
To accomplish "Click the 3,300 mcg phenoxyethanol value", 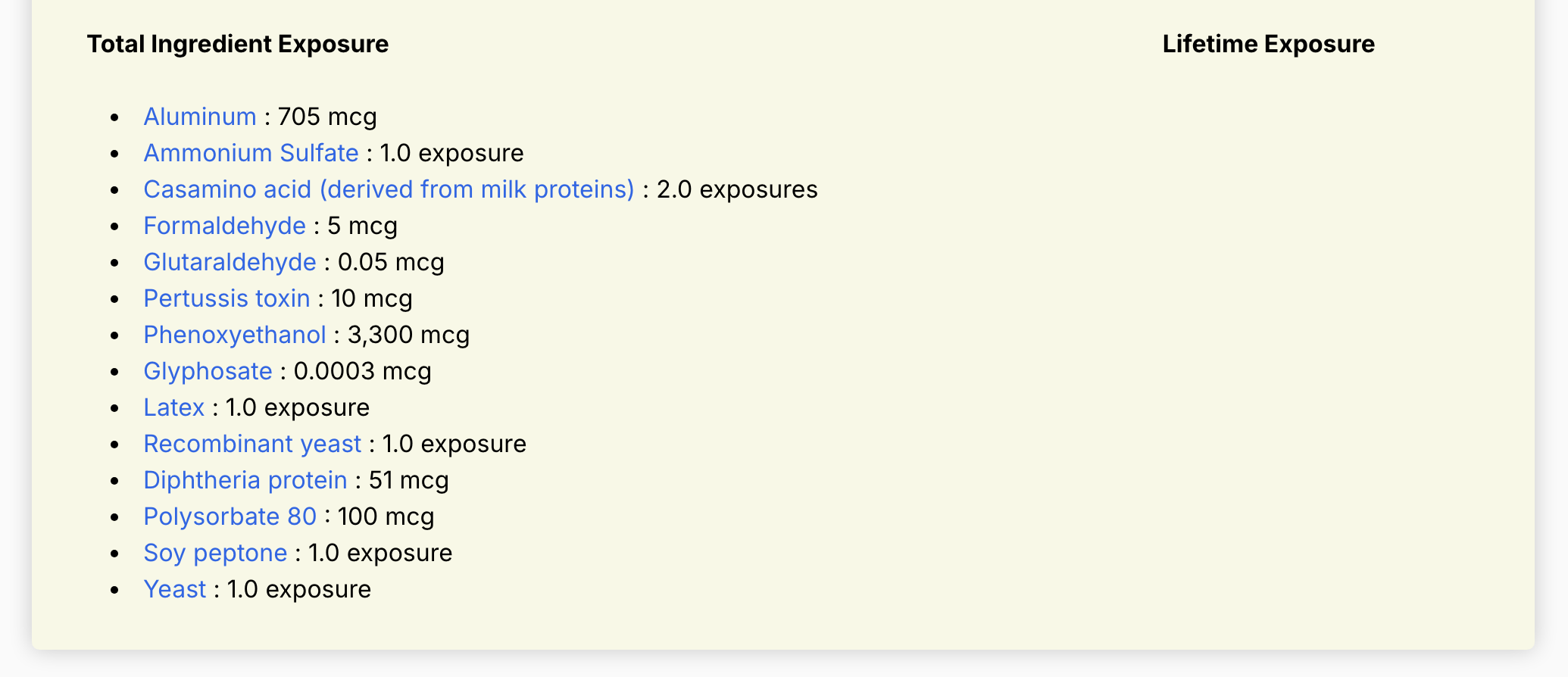I will point(408,335).
